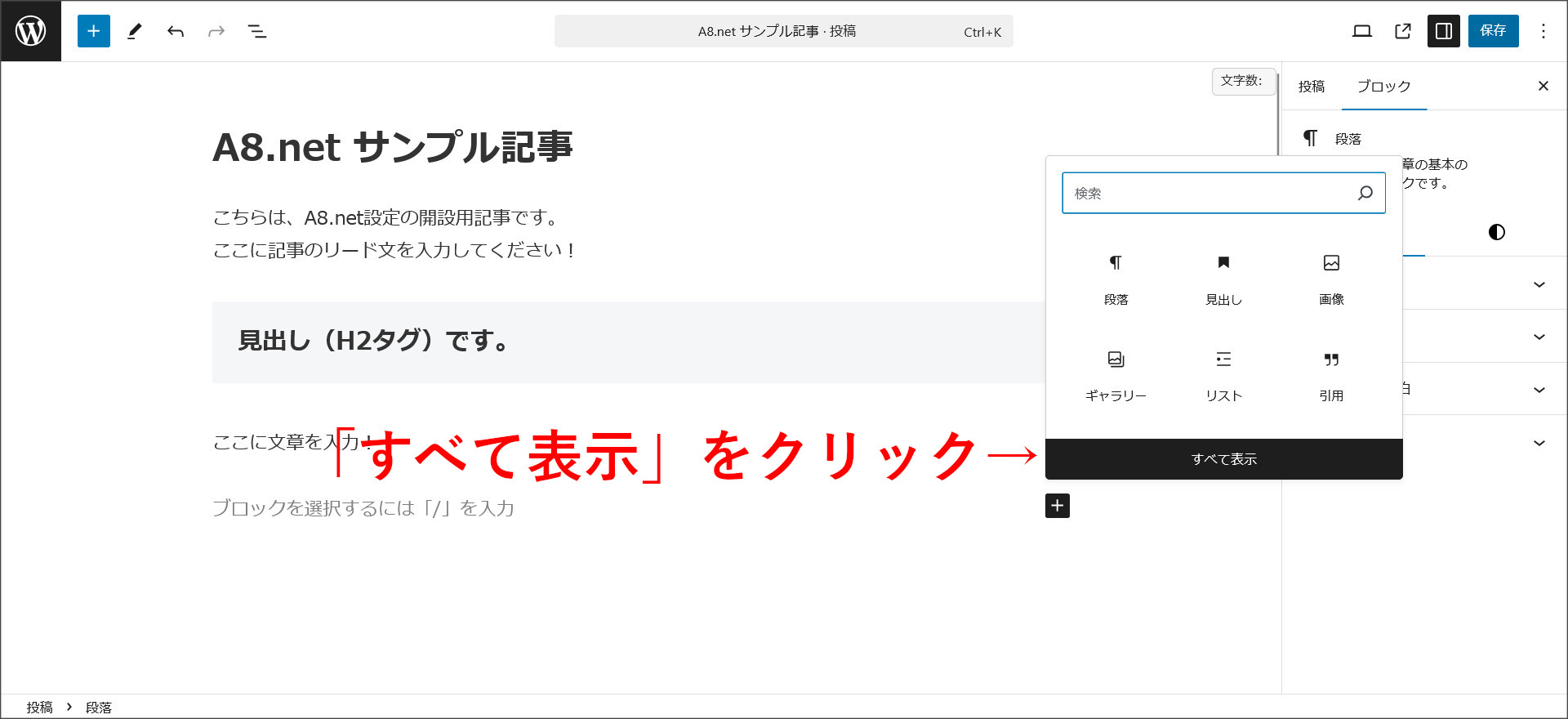This screenshot has width=1568, height=719.
Task: Expand the third sidebar panel chevron
Action: point(1539,390)
